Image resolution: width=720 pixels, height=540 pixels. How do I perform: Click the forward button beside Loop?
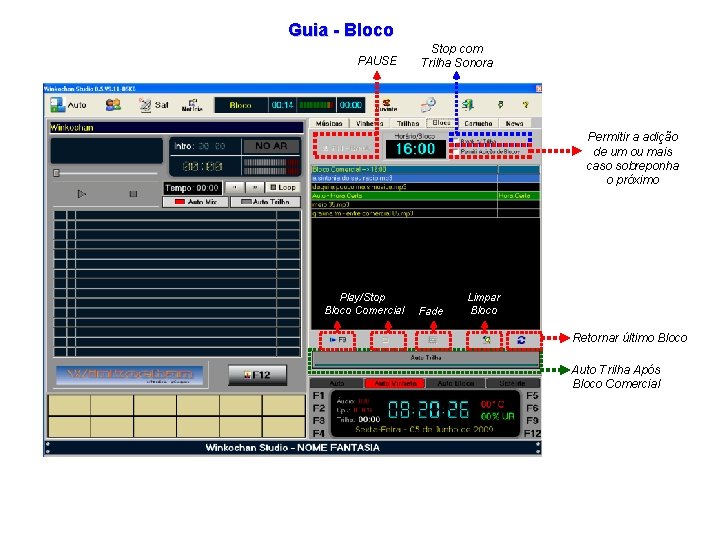254,187
